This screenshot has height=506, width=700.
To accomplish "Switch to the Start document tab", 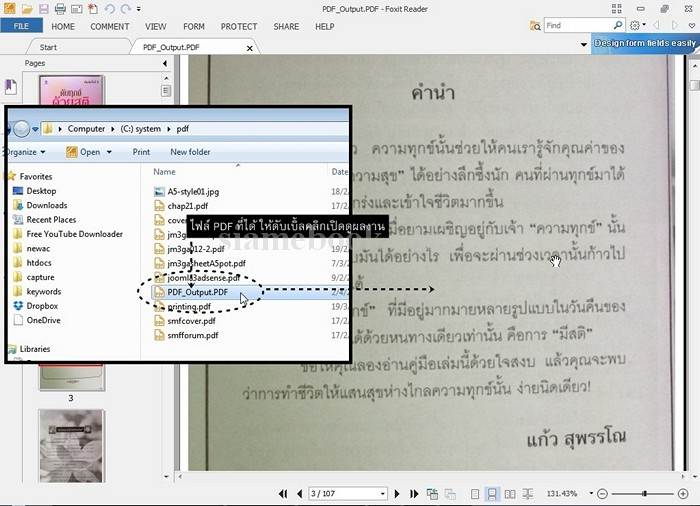I will (48, 47).
